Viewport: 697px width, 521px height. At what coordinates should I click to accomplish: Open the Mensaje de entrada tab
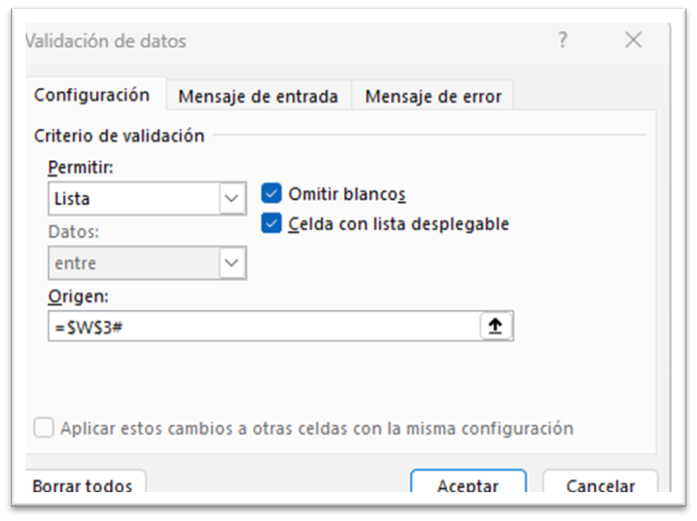[258, 97]
